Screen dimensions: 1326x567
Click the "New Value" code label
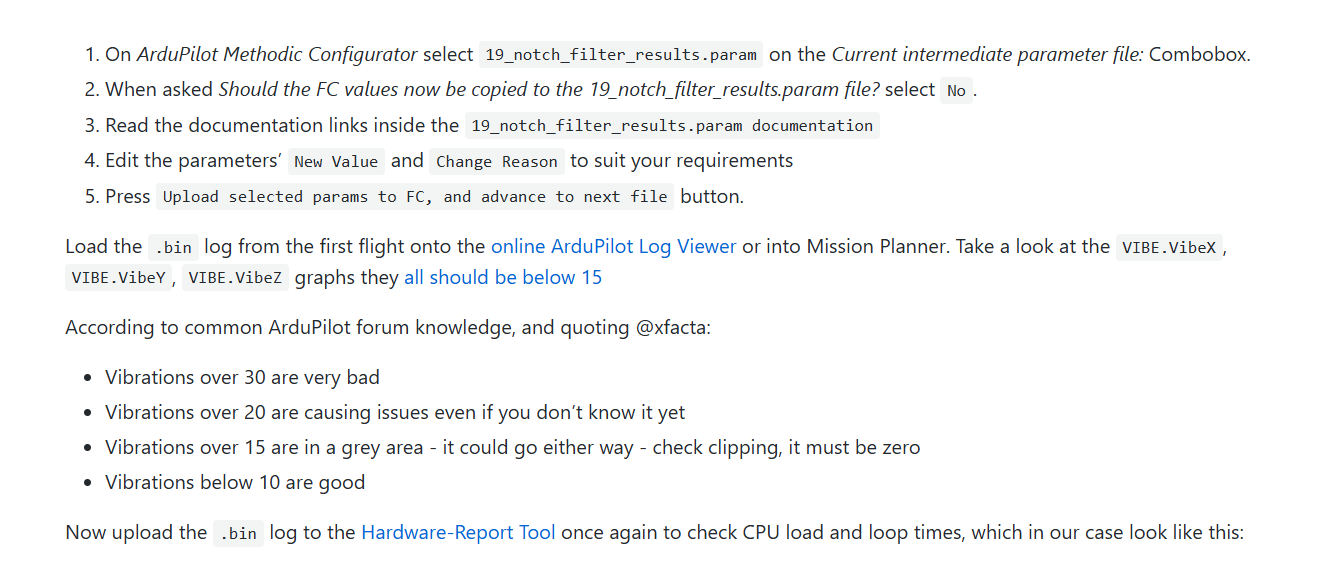tap(336, 161)
